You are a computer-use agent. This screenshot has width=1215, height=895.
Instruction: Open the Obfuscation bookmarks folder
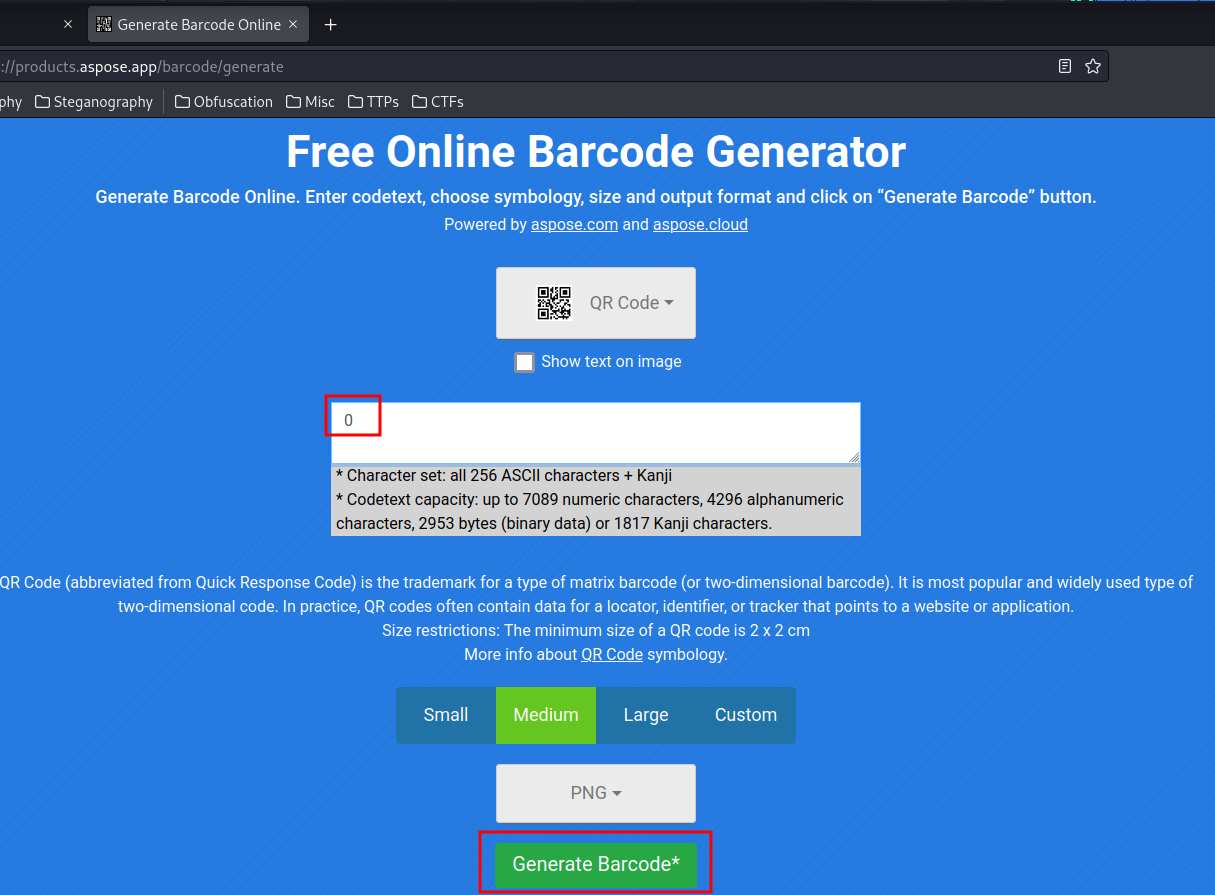(x=223, y=102)
